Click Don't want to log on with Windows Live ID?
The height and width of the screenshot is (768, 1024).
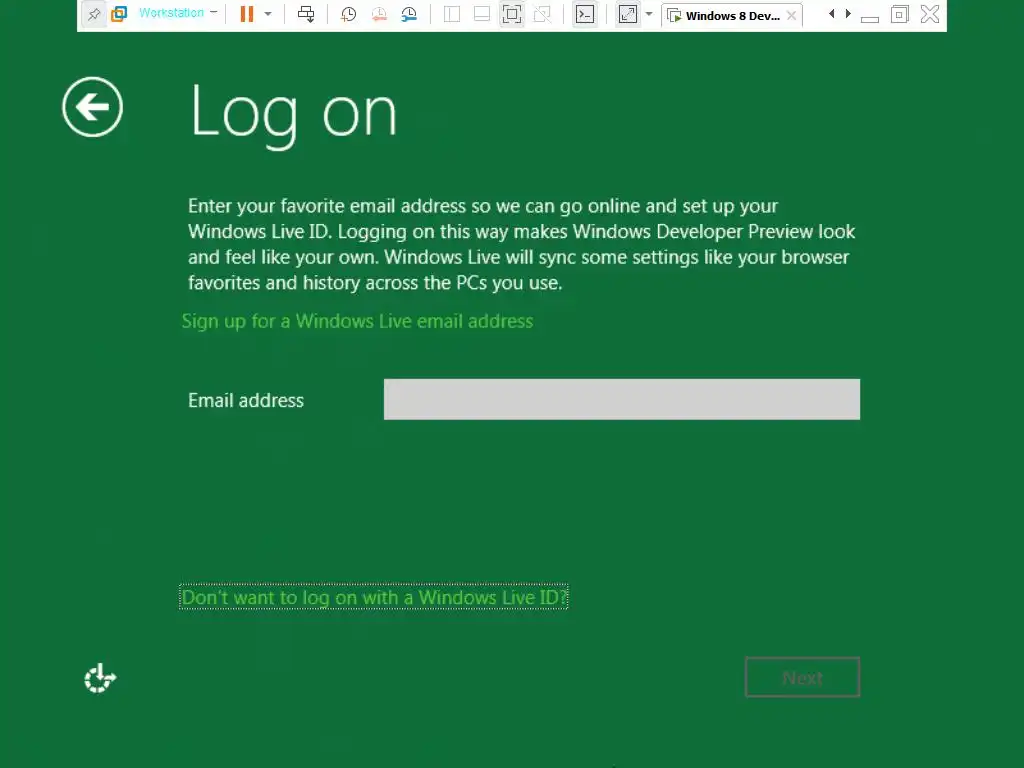pyautogui.click(x=374, y=597)
